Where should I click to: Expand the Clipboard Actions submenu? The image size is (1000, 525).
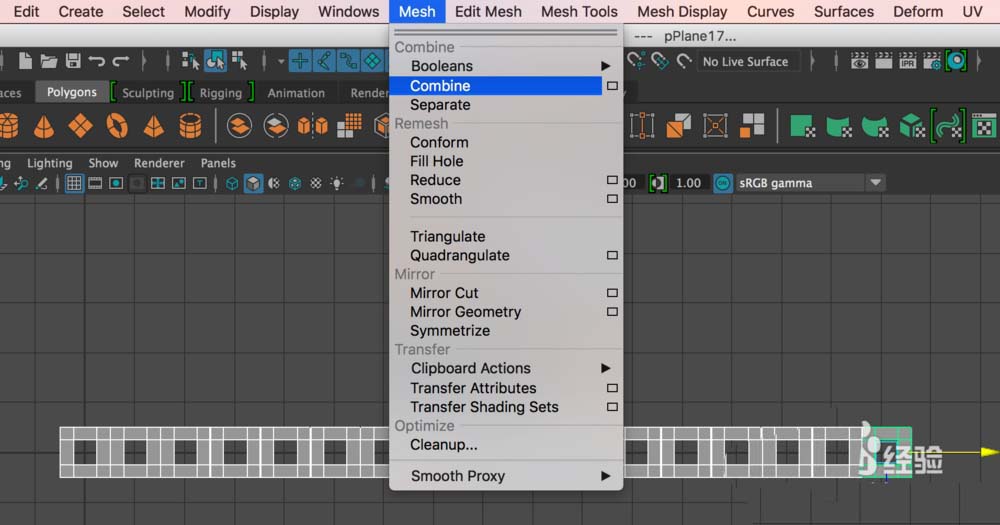tap(605, 369)
